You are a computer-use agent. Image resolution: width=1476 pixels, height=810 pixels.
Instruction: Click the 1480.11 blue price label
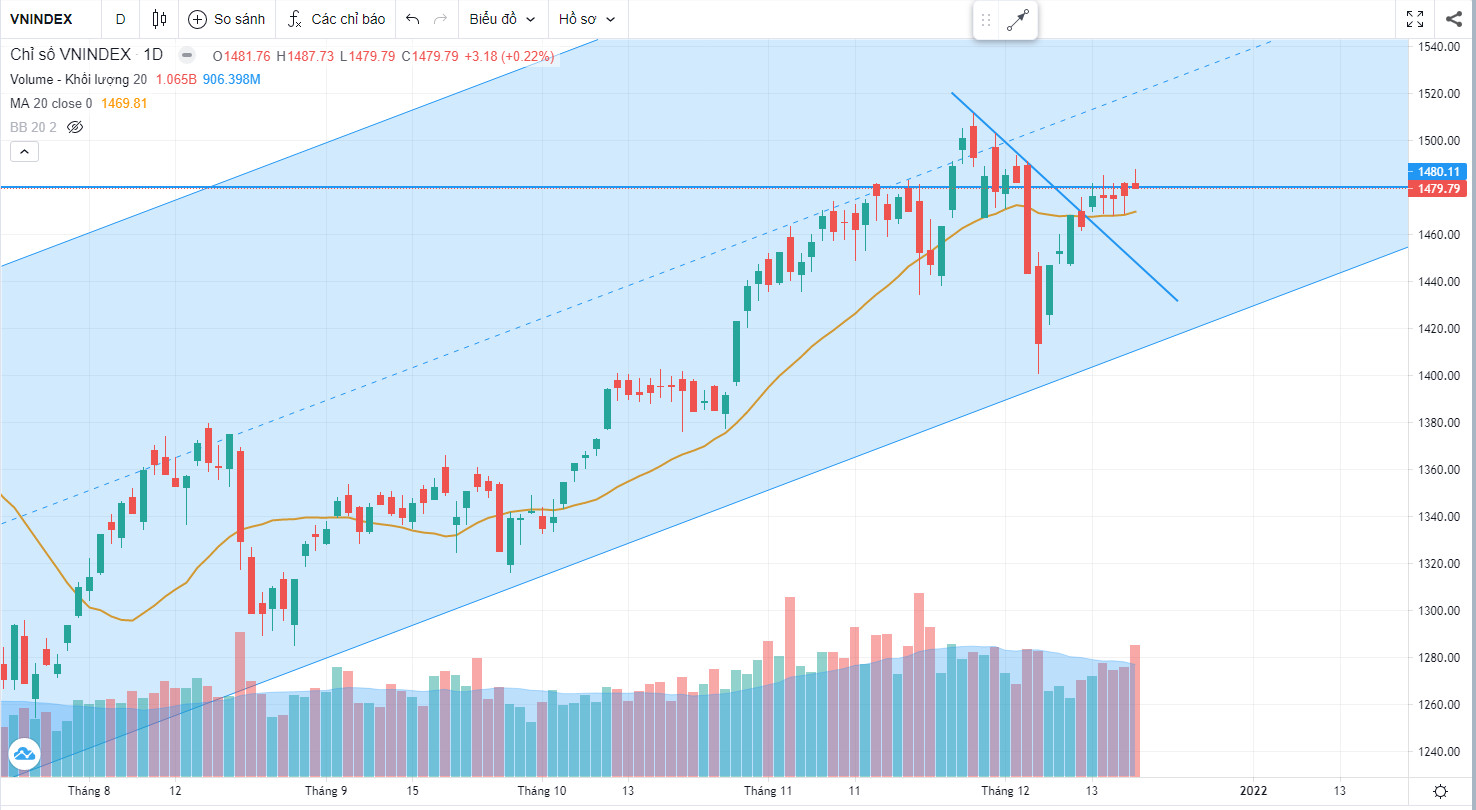pos(1439,172)
